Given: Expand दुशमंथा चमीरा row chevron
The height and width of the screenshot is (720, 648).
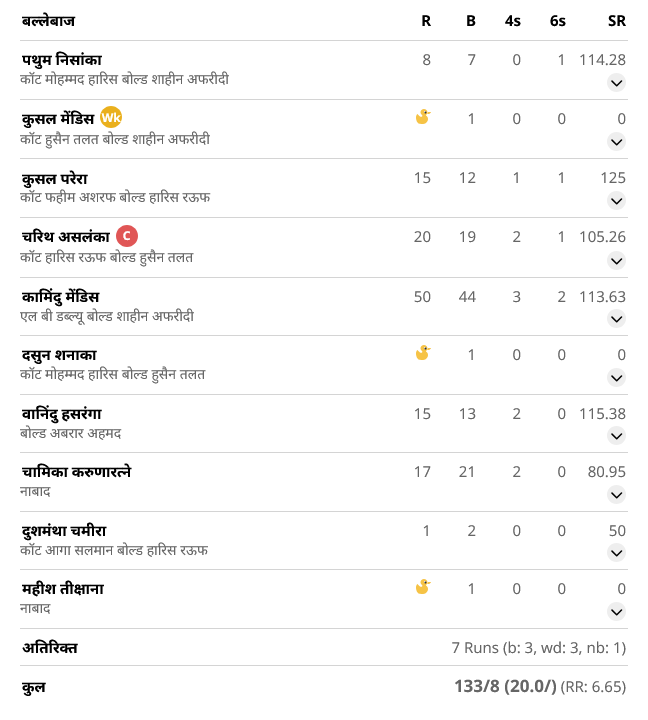Looking at the screenshot, I should click(616, 553).
